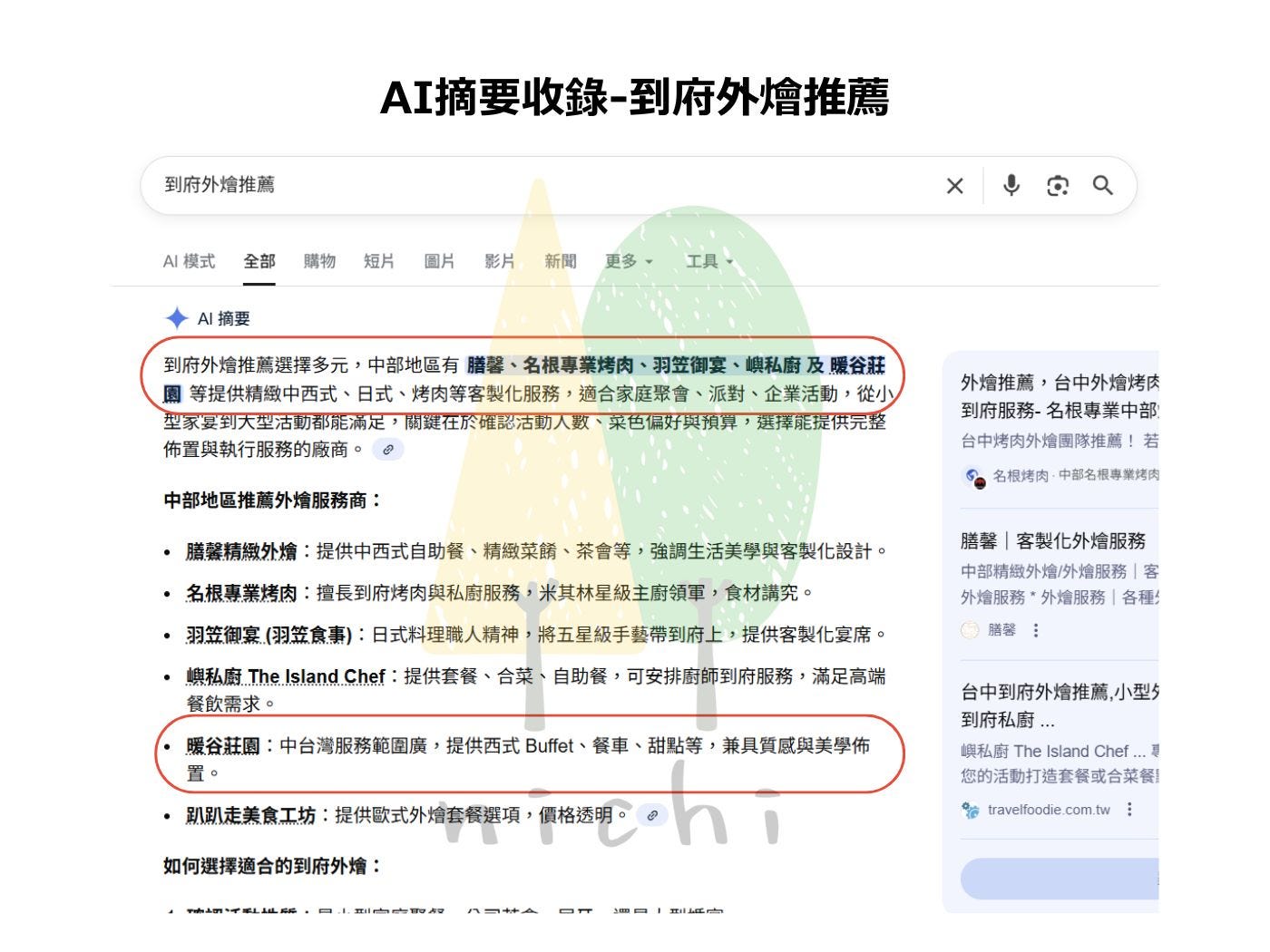Image resolution: width=1270 pixels, height=952 pixels.
Task: Click the summary text 到府外燴推薦選擇多元
Action: point(256,365)
